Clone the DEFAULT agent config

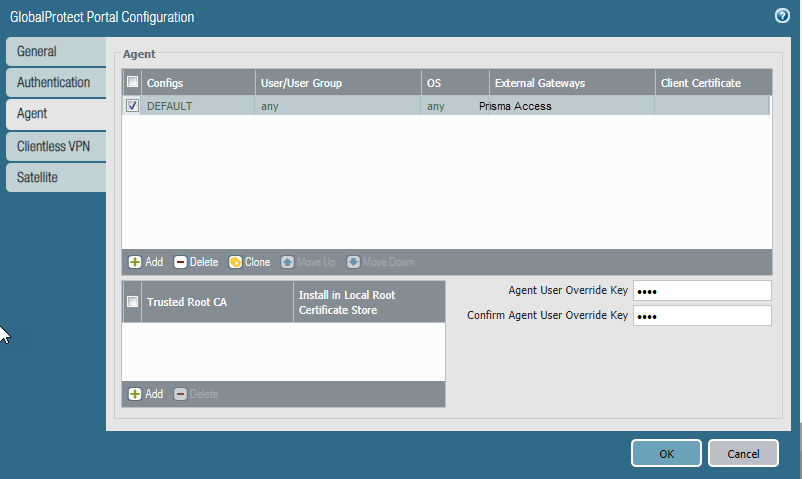click(x=249, y=262)
